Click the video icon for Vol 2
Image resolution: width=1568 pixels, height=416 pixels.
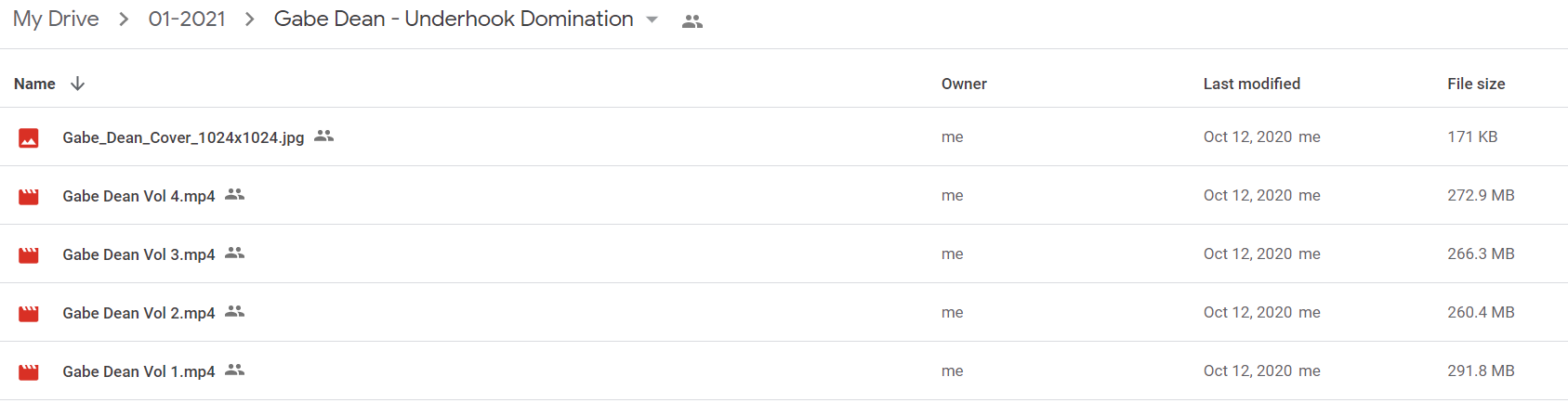(x=29, y=314)
